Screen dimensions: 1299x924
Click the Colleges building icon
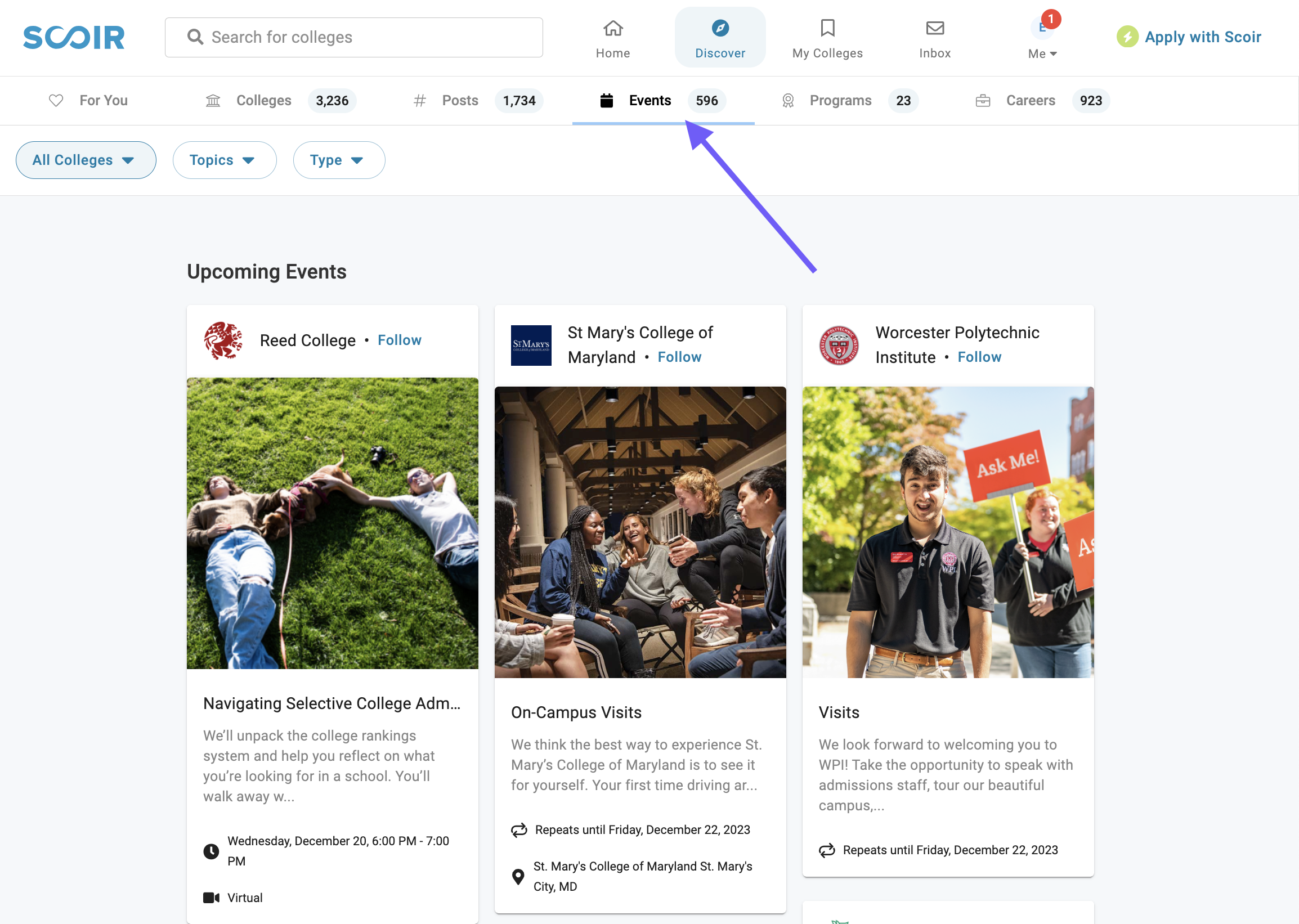(213, 101)
